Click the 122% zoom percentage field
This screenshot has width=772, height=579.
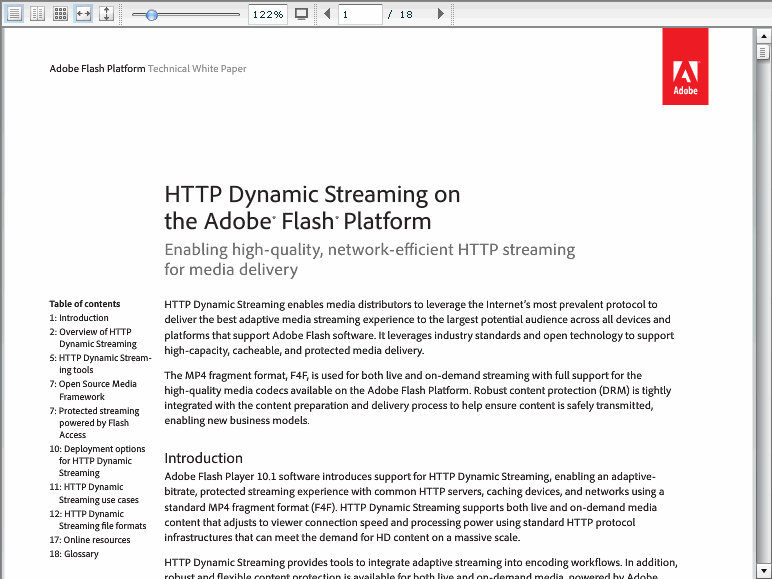(267, 14)
